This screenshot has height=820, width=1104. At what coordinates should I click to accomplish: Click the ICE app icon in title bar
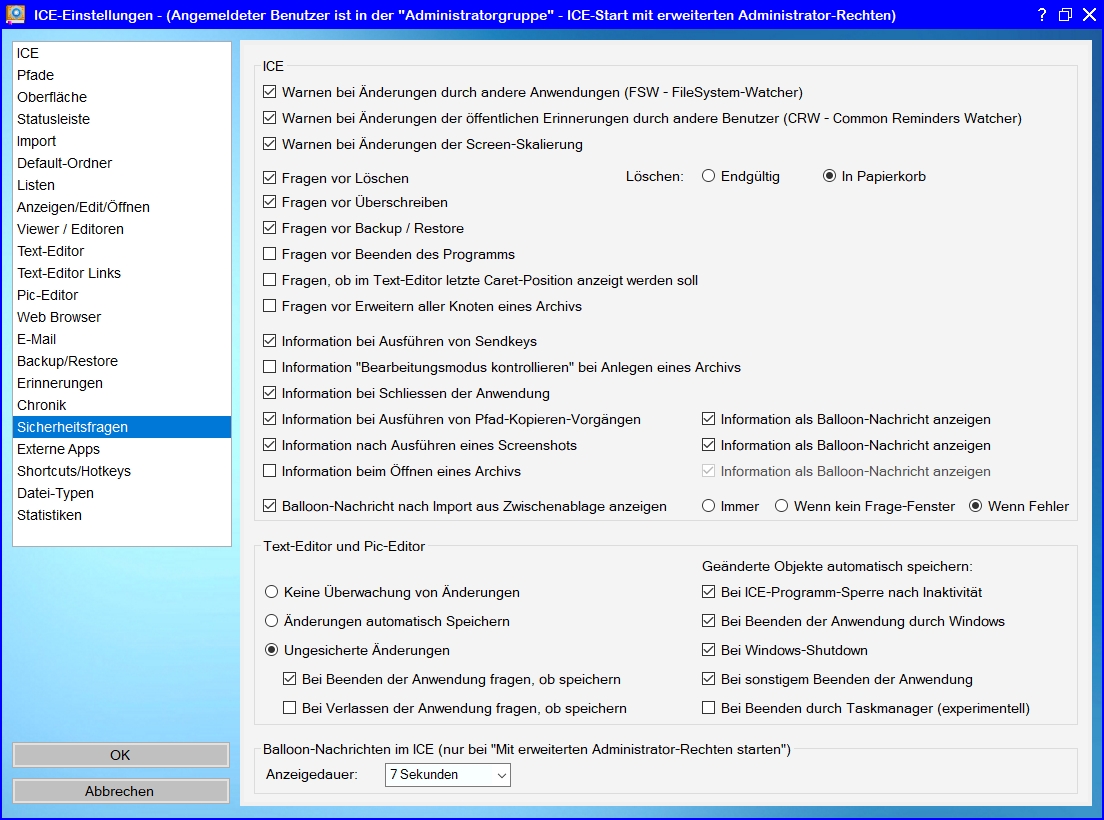tap(15, 14)
